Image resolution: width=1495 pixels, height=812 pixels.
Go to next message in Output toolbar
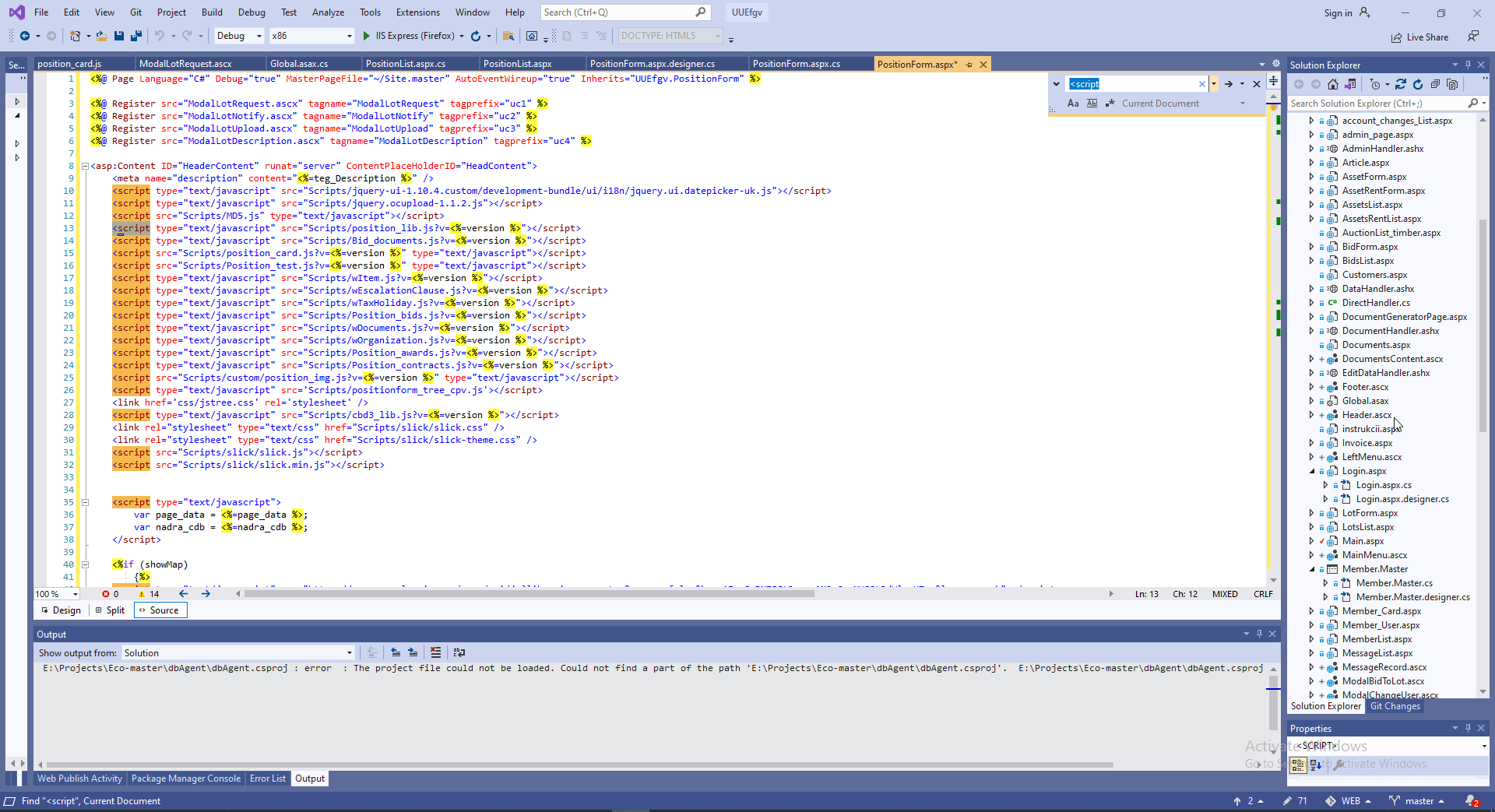pos(413,653)
